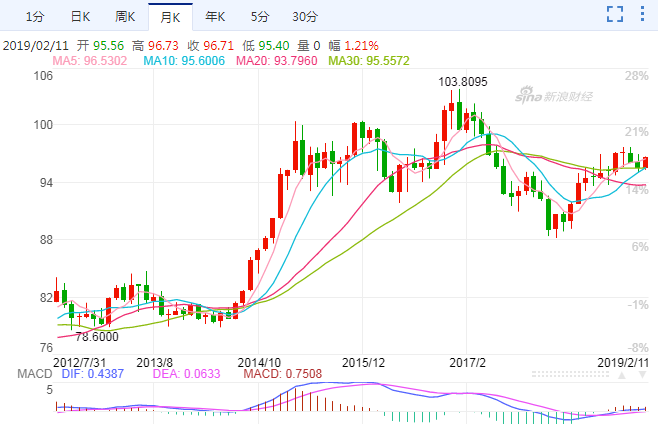The width and height of the screenshot is (663, 424).
Task: Click the 2019/2/11 date axis label
Action: [x=623, y=363]
